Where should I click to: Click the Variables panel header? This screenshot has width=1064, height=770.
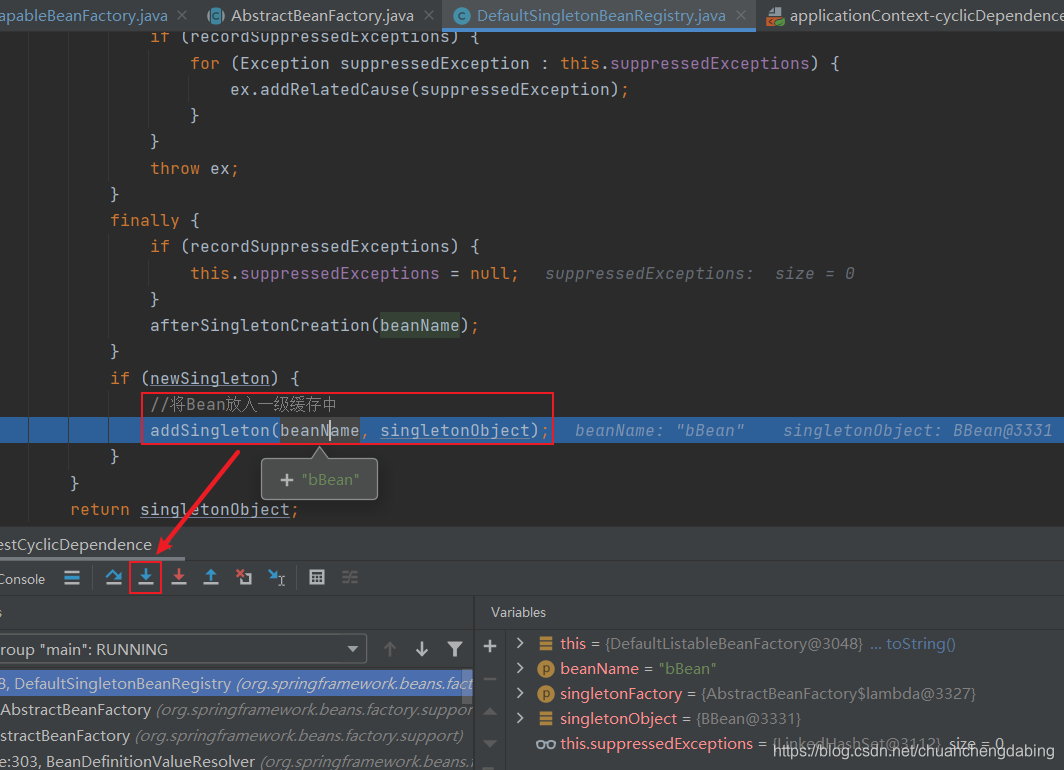point(518,613)
